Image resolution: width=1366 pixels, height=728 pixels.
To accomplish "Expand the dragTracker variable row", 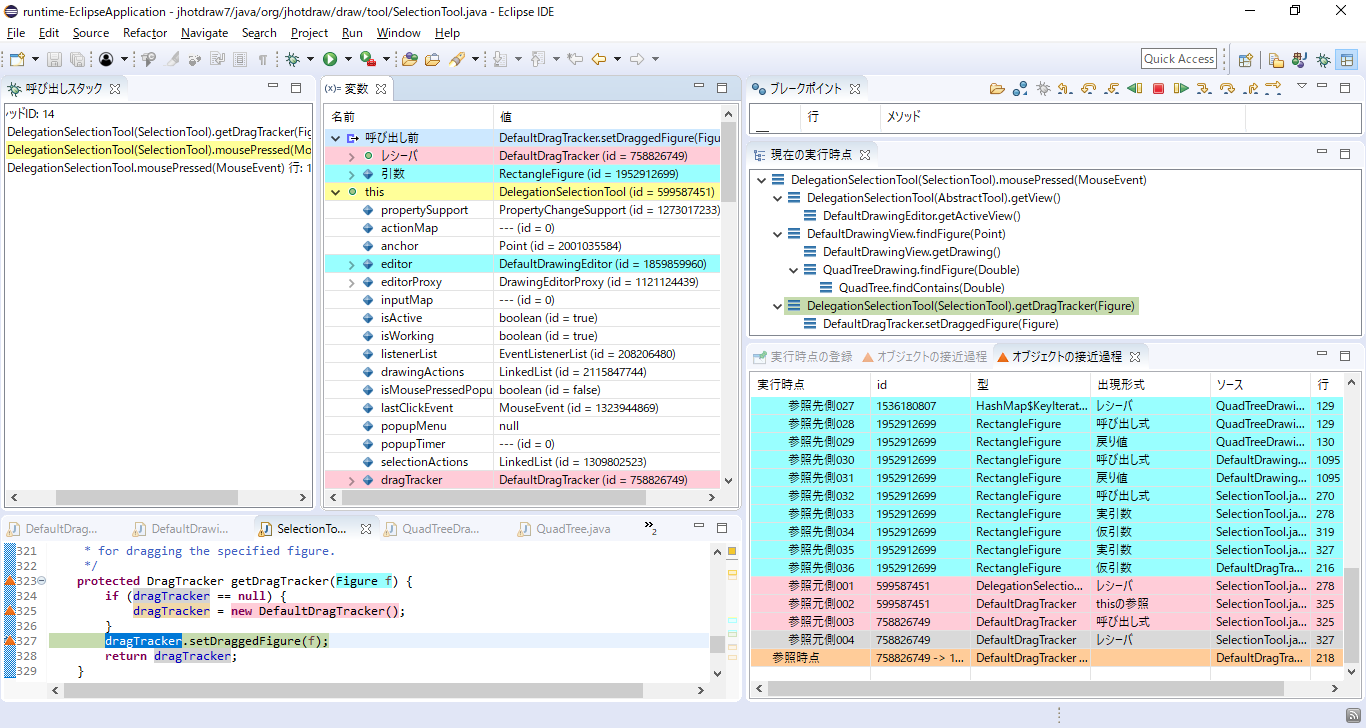I will click(x=351, y=480).
